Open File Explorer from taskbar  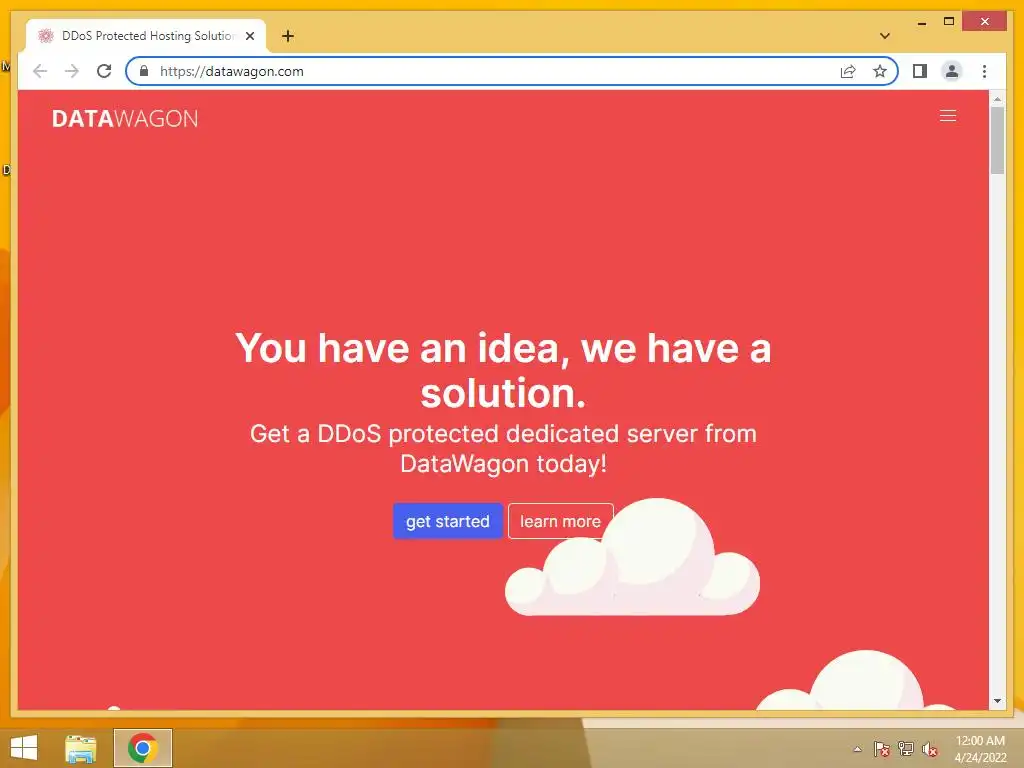[x=81, y=748]
